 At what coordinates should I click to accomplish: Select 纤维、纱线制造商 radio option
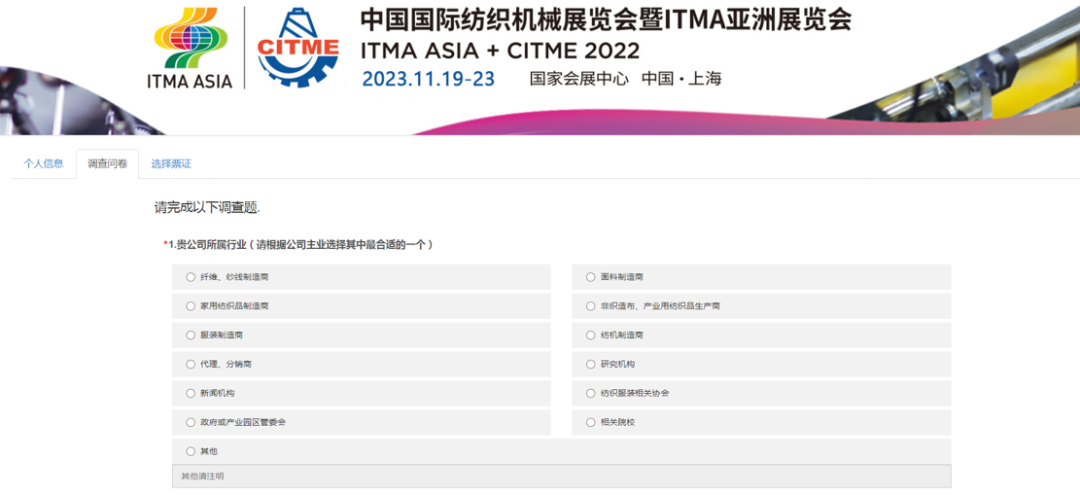click(x=191, y=277)
